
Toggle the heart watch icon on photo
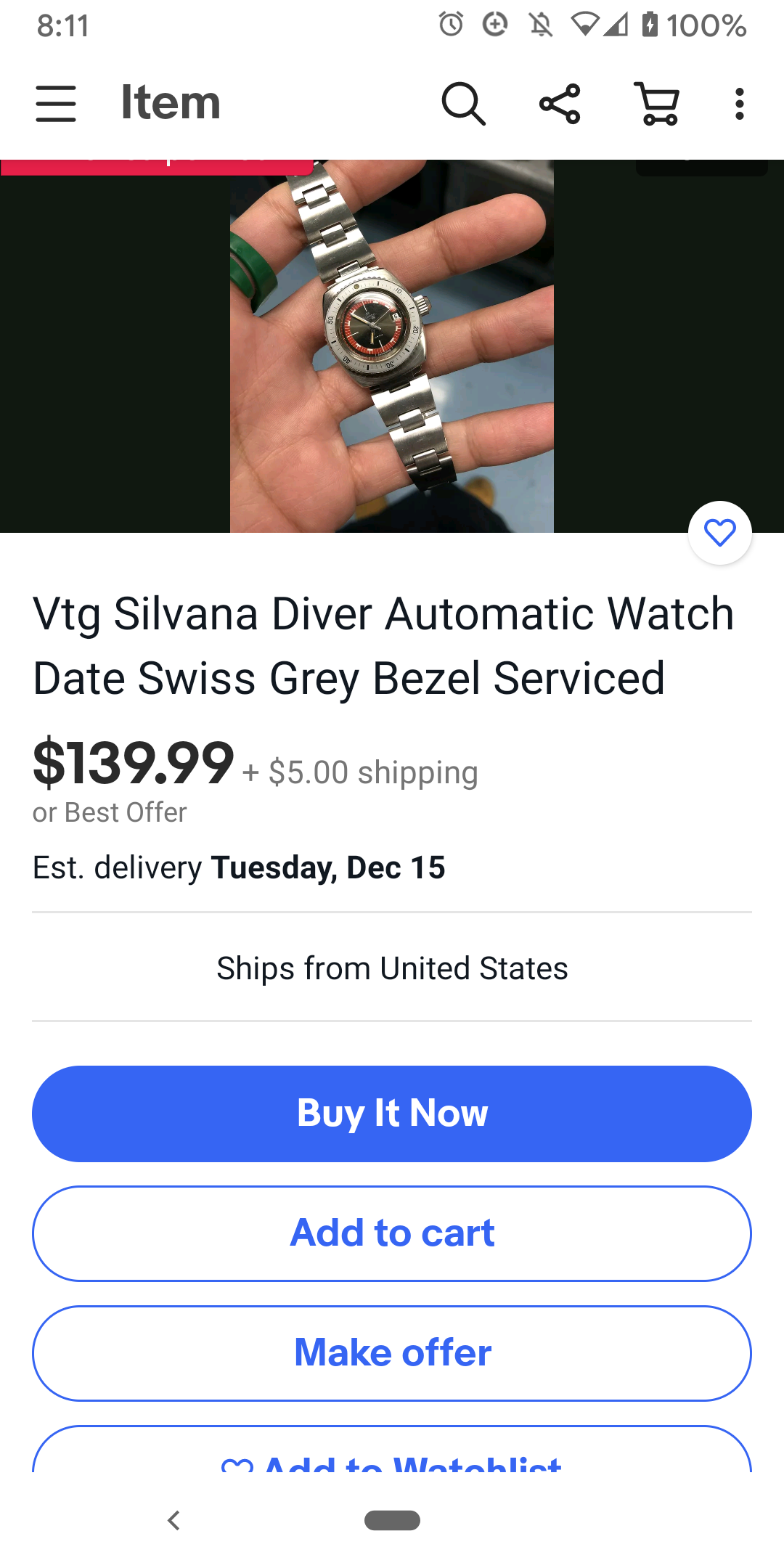(720, 533)
